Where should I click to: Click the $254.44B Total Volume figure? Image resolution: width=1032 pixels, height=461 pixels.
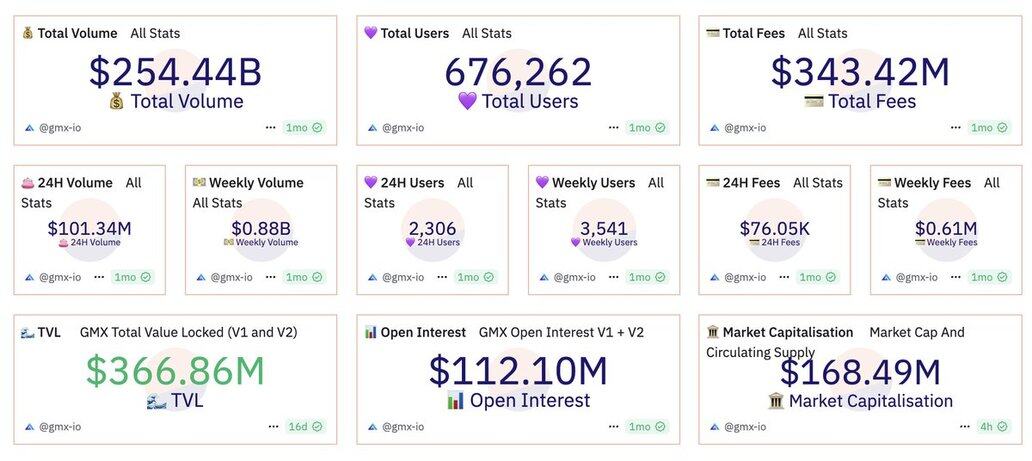(x=175, y=72)
